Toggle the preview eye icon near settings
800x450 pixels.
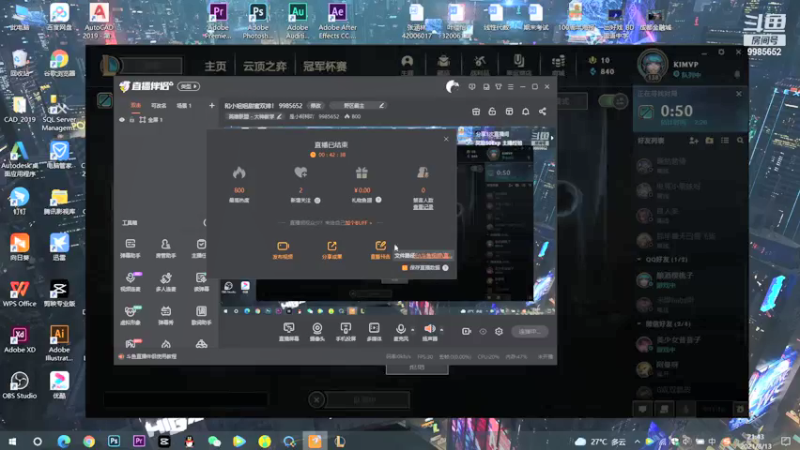tap(483, 331)
